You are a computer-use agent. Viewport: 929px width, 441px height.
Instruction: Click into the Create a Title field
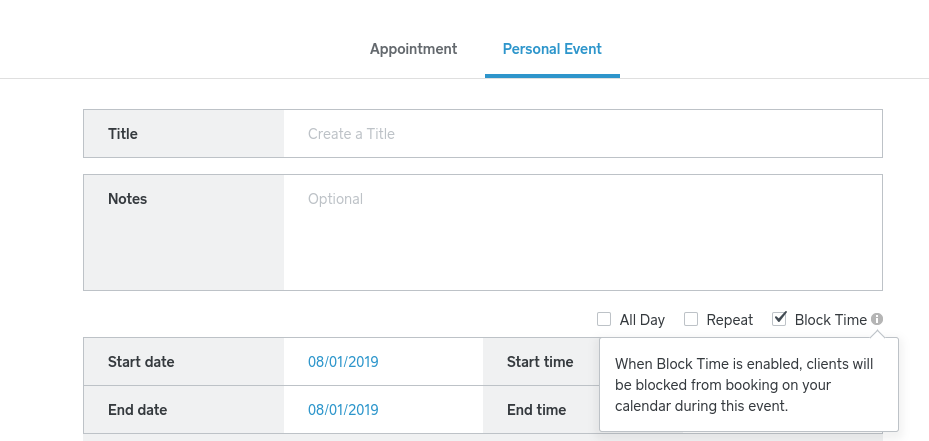[x=582, y=134]
